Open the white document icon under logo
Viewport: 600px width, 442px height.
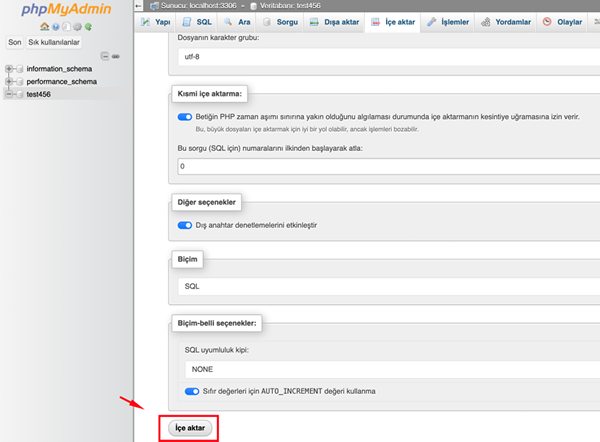click(67, 27)
